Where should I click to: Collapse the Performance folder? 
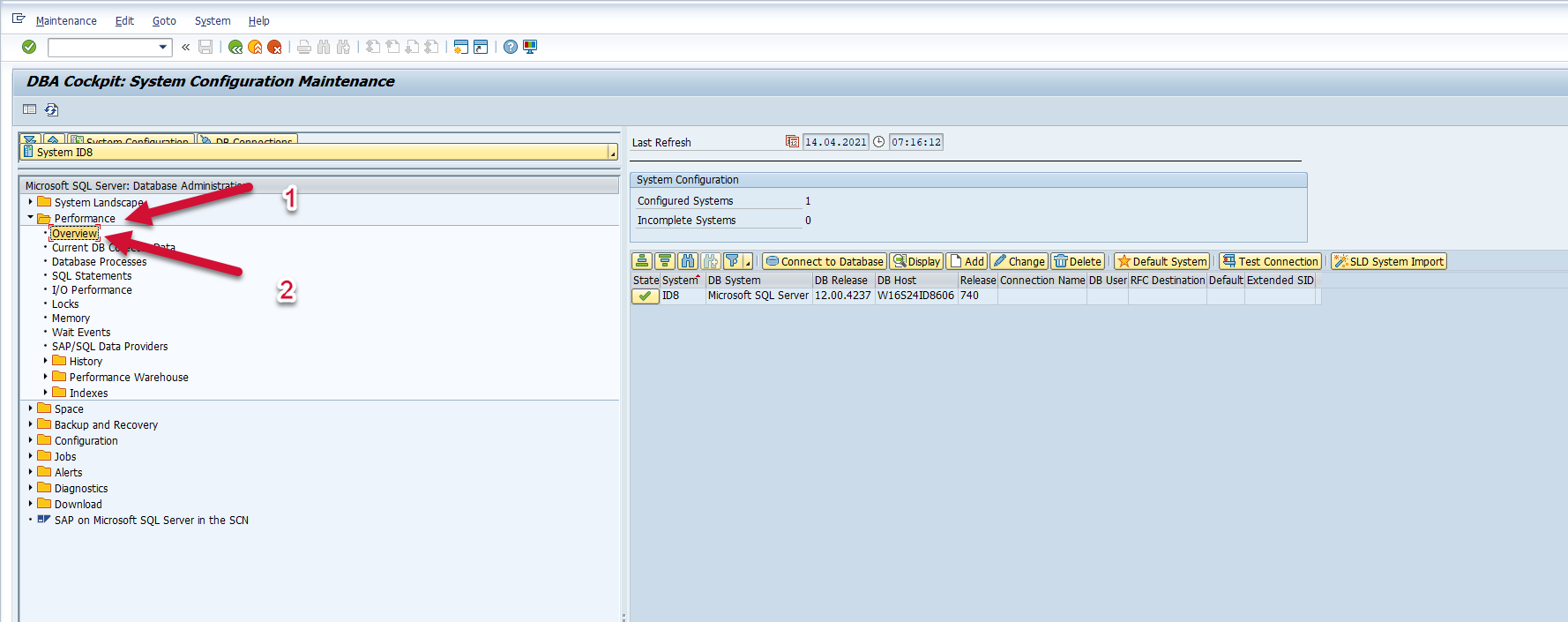coord(31,218)
